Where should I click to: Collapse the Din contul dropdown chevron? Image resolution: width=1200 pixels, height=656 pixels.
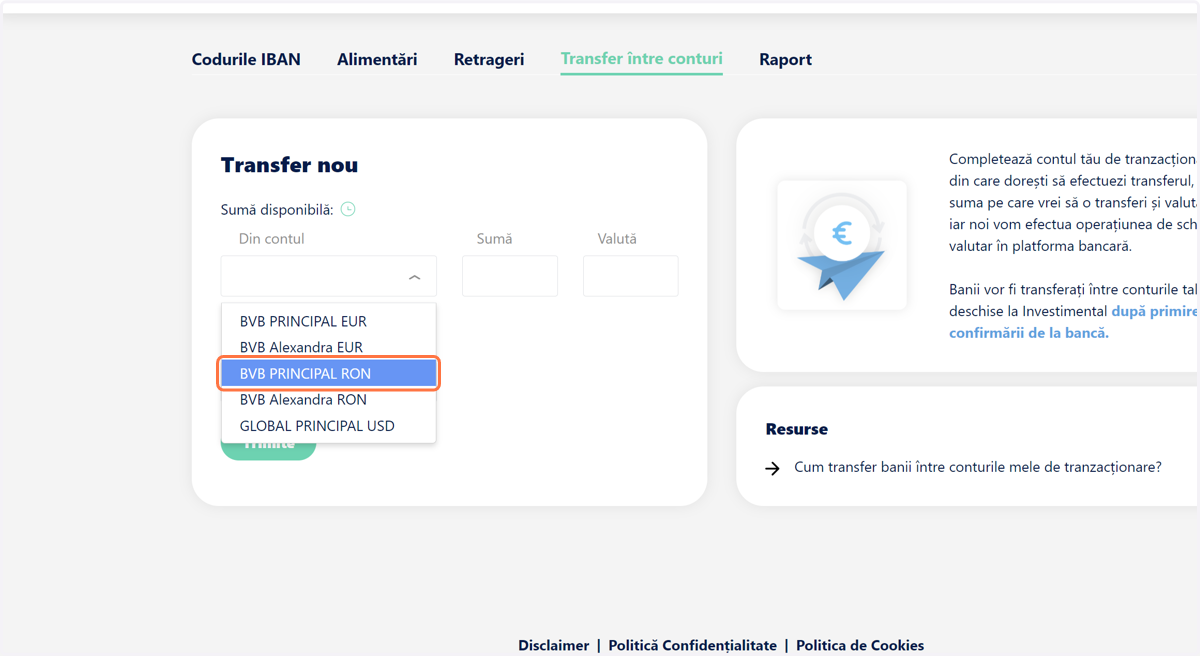(415, 277)
